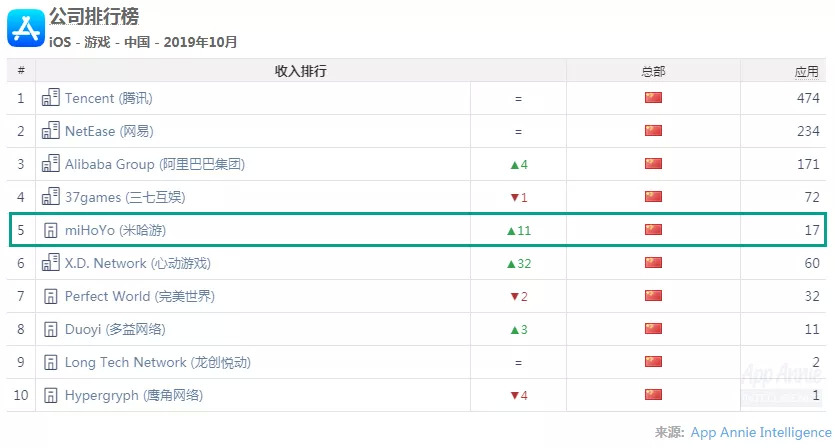This screenshot has height=448, width=835.
Task: Open the Perfect World (完美世界) link
Action: tap(139, 296)
